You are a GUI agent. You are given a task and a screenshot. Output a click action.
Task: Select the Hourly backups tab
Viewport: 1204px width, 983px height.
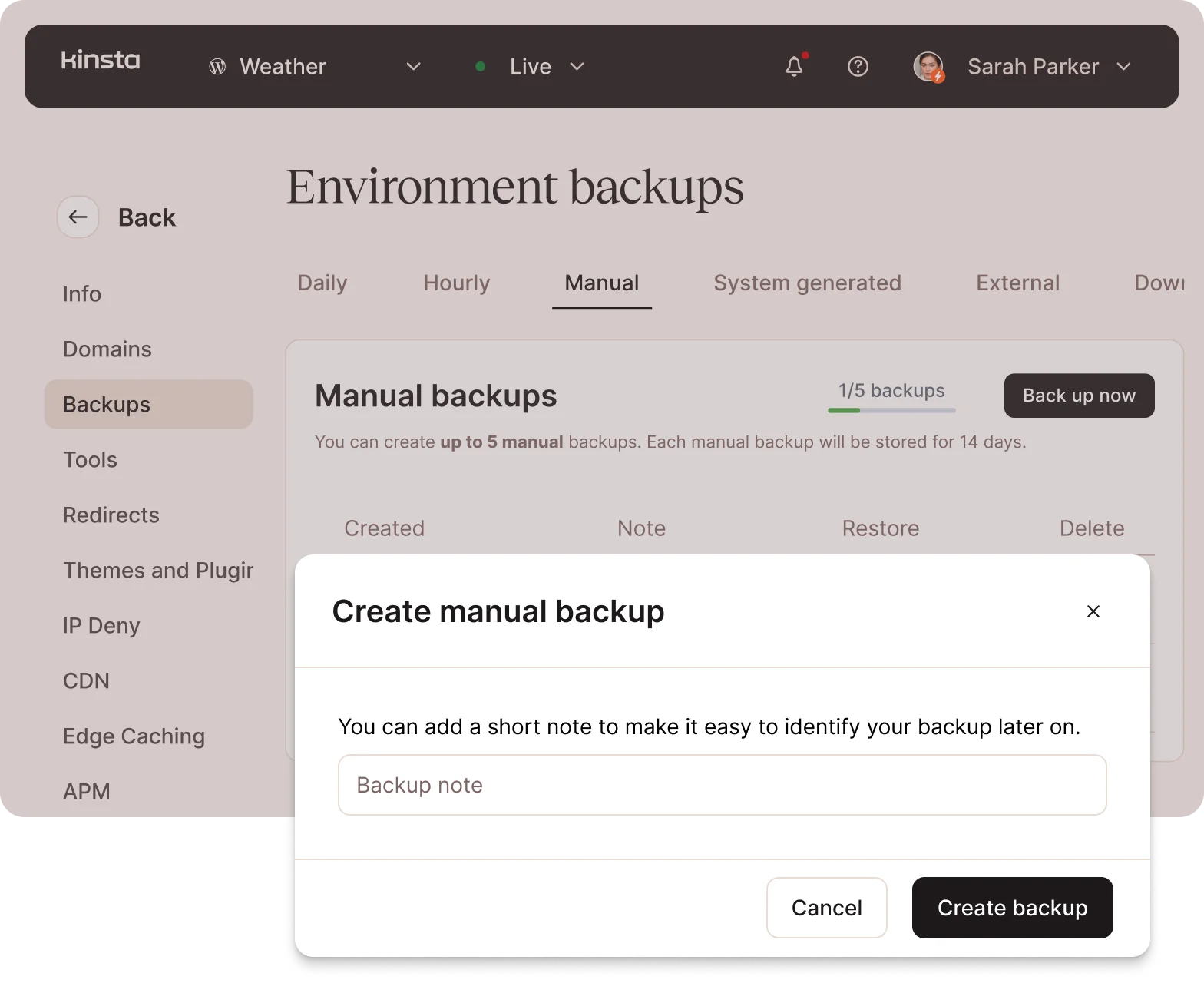click(x=456, y=283)
